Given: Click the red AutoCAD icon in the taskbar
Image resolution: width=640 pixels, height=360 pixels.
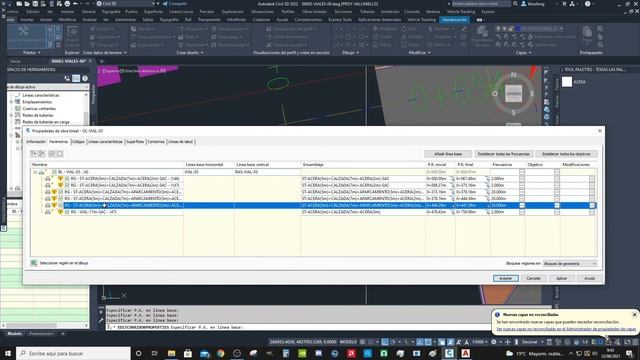Looking at the screenshot, I should click(465, 353).
